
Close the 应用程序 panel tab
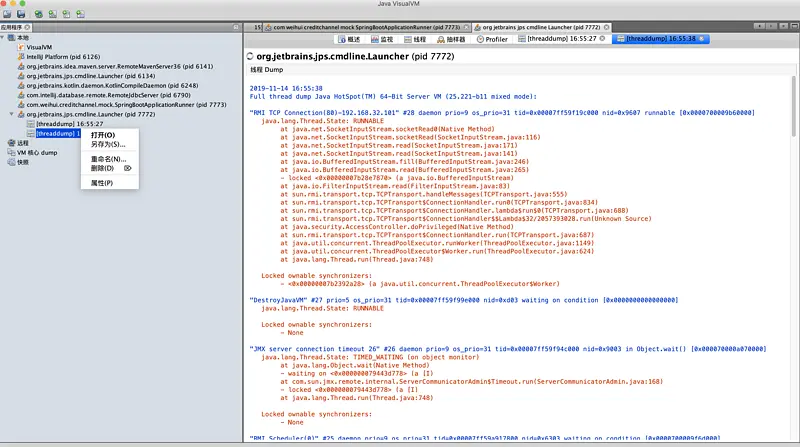click(28, 27)
